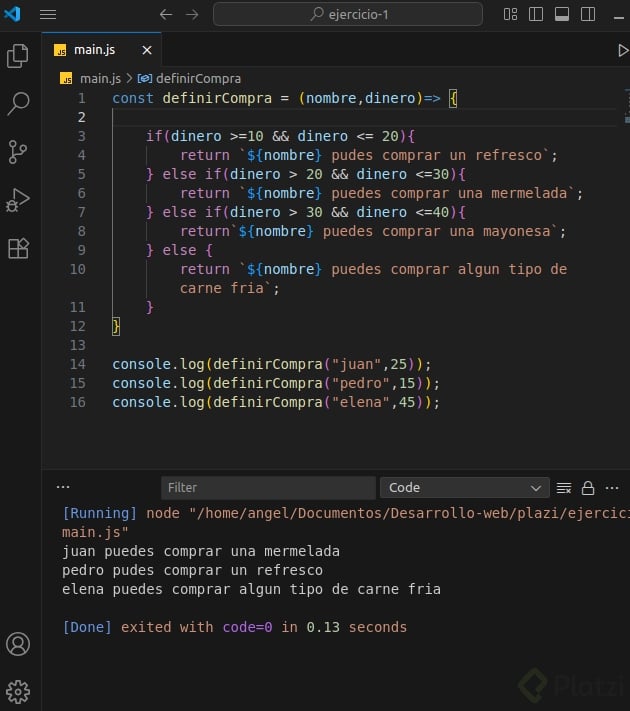The height and width of the screenshot is (711, 630).
Task: Clear the output panel with the list icon
Action: 564,488
